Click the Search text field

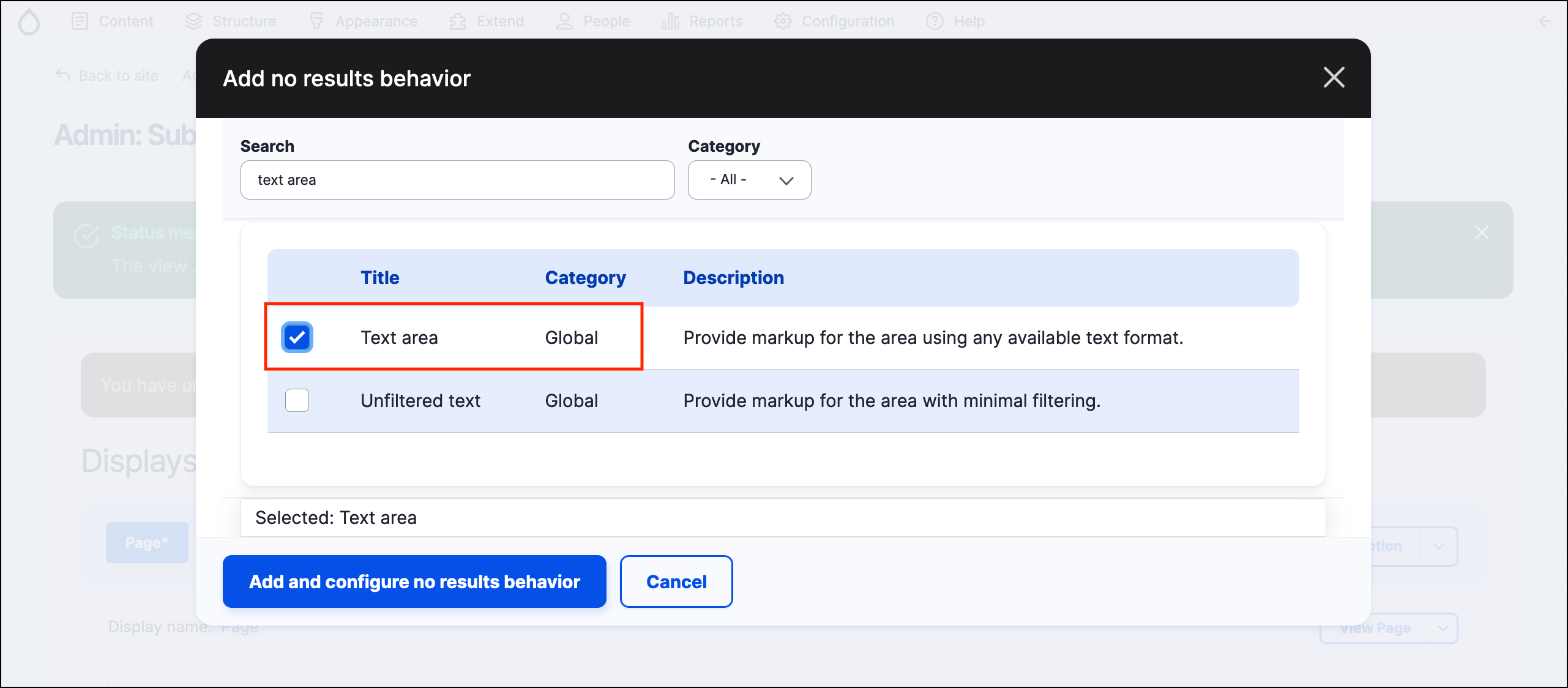pyautogui.click(x=457, y=180)
